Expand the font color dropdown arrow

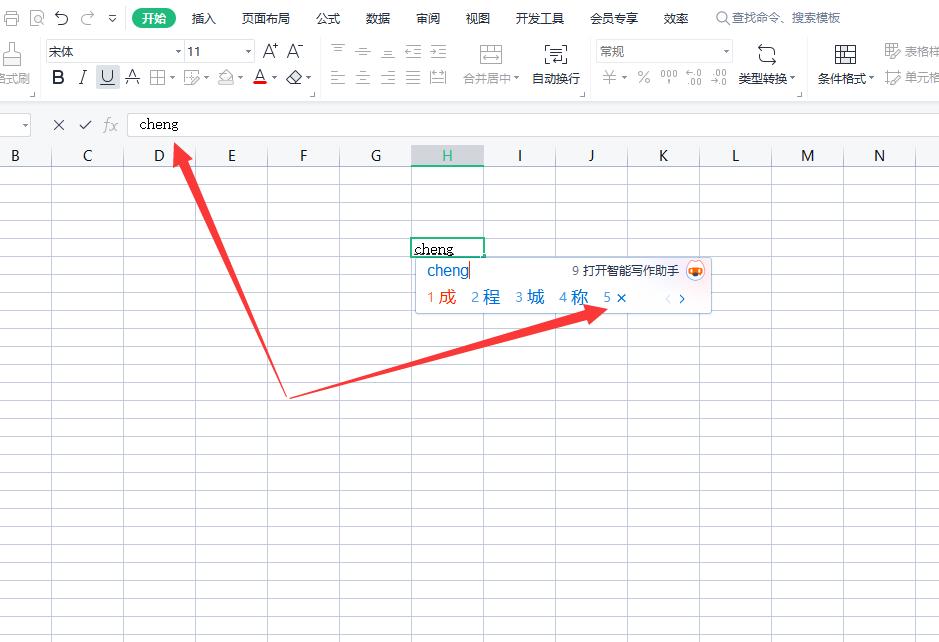pyautogui.click(x=274, y=77)
